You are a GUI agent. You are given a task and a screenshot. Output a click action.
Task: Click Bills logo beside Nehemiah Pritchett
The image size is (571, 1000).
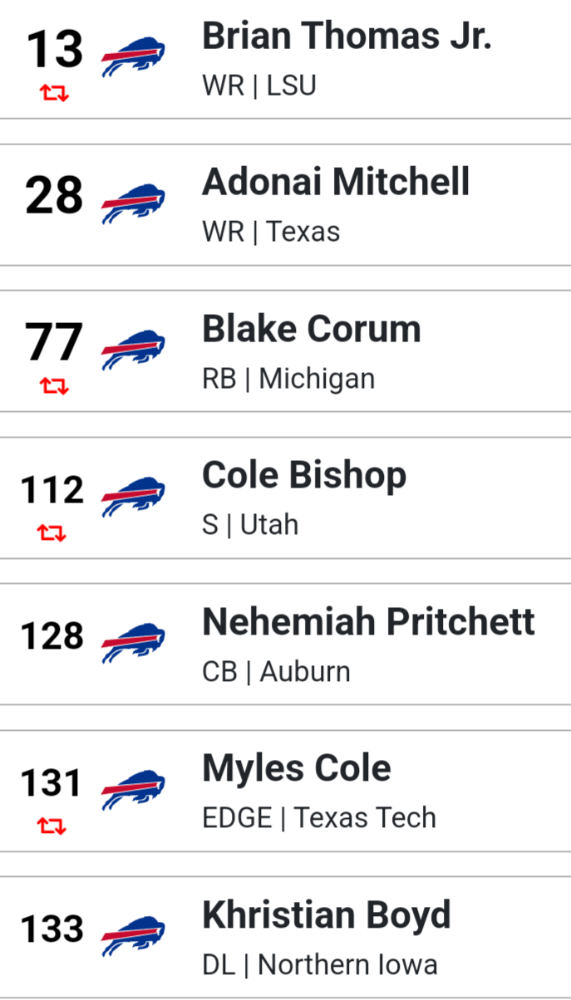(133, 644)
